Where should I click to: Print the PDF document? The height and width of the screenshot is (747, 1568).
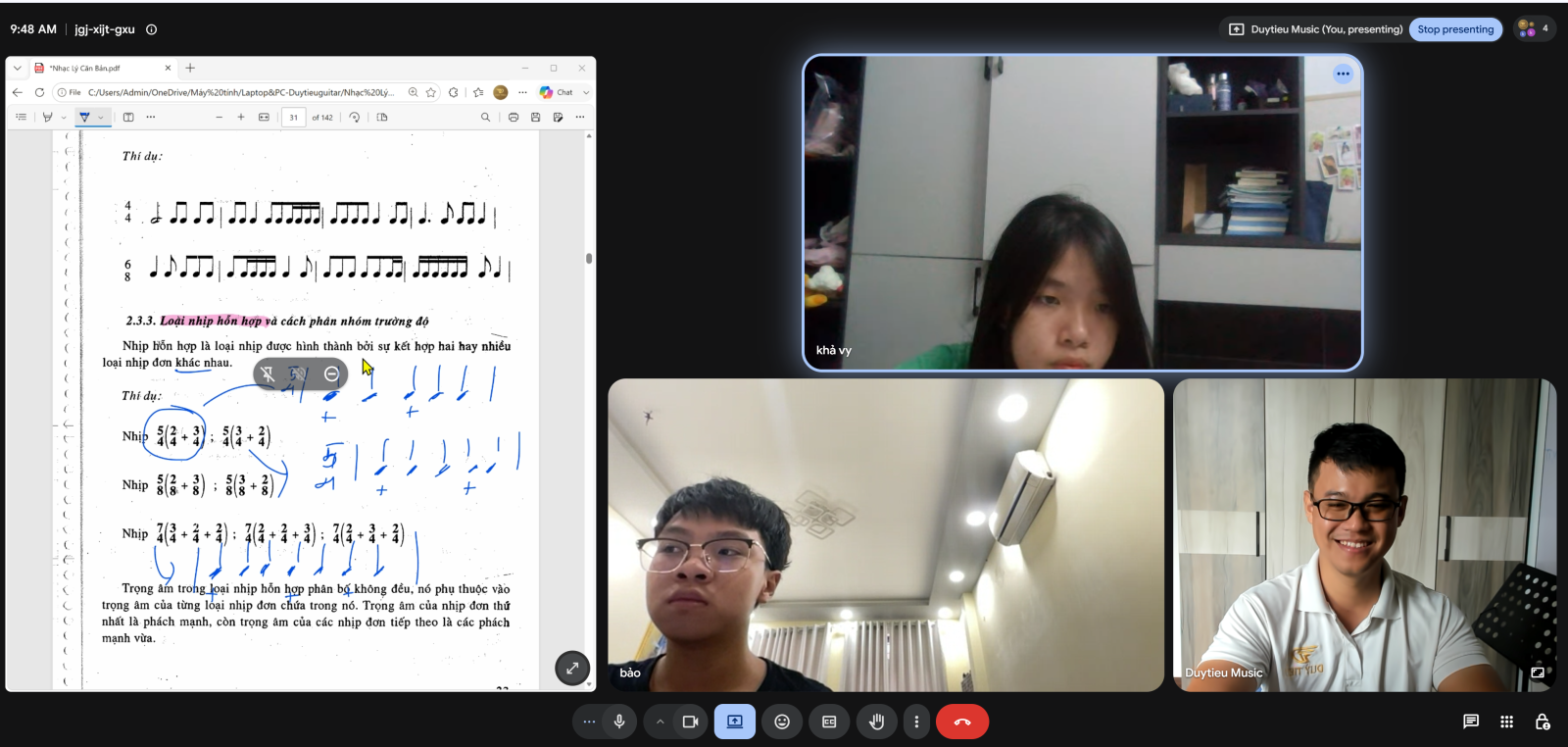pyautogui.click(x=514, y=117)
